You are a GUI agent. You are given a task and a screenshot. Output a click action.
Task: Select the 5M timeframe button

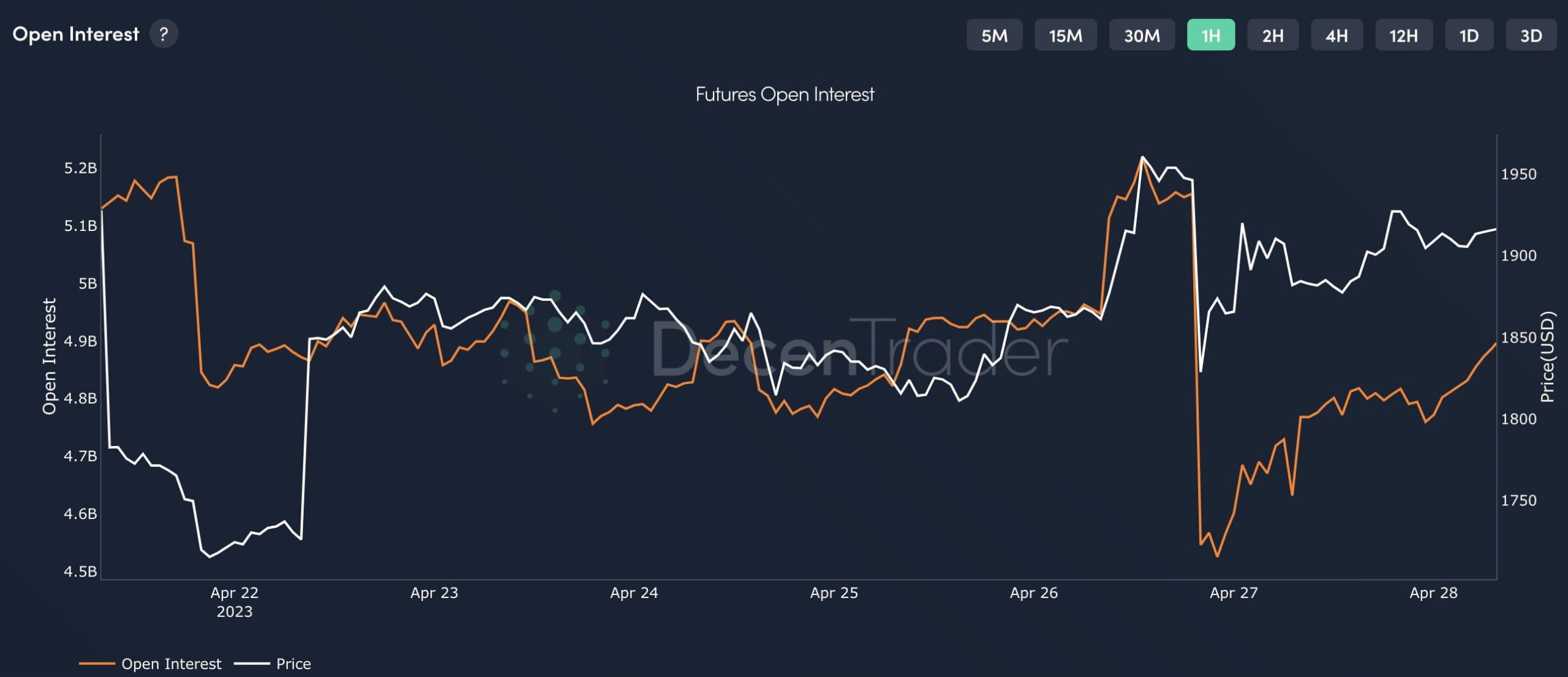click(x=994, y=36)
